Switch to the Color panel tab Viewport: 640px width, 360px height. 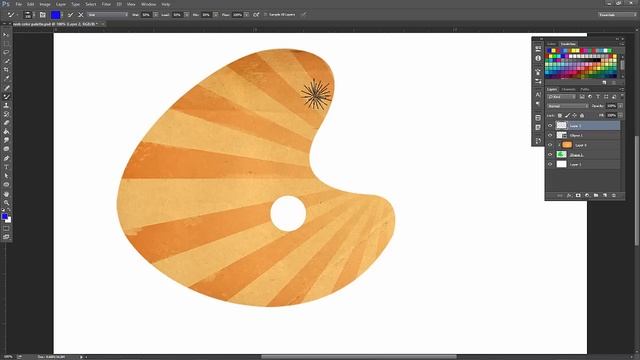click(x=552, y=44)
